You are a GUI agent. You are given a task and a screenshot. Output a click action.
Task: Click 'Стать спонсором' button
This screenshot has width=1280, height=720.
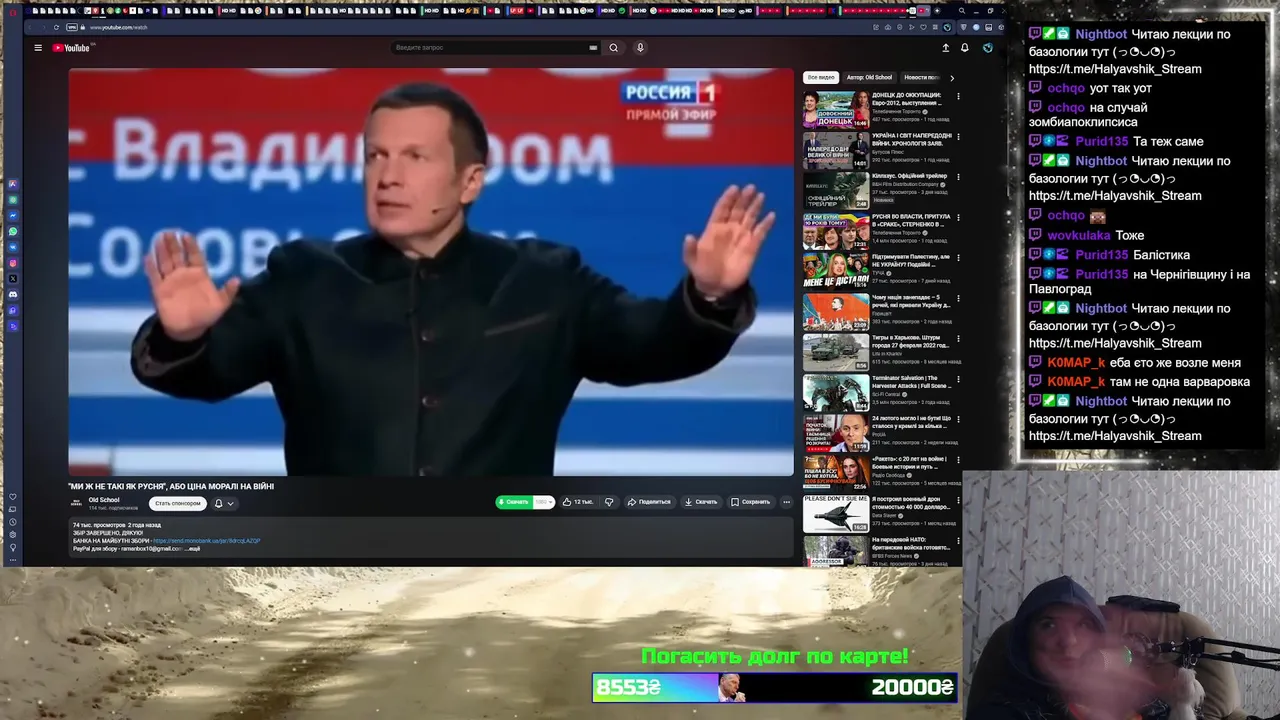click(178, 503)
